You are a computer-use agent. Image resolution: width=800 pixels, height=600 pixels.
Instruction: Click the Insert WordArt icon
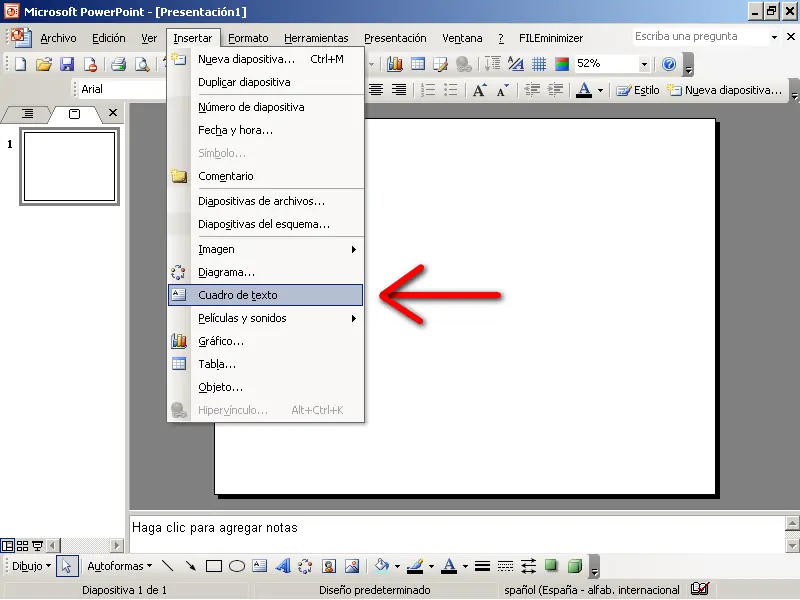[283, 566]
